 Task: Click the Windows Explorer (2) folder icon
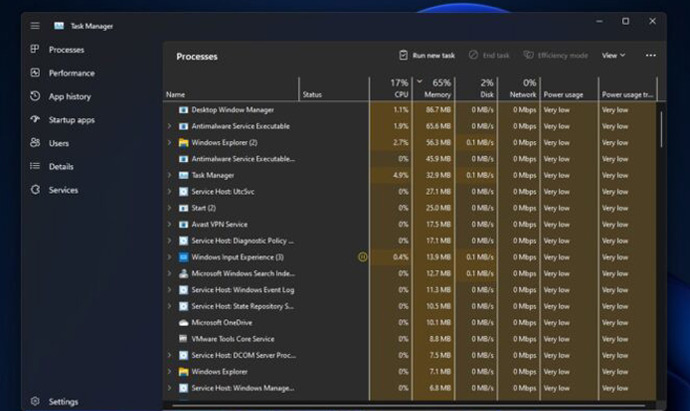[x=184, y=143]
